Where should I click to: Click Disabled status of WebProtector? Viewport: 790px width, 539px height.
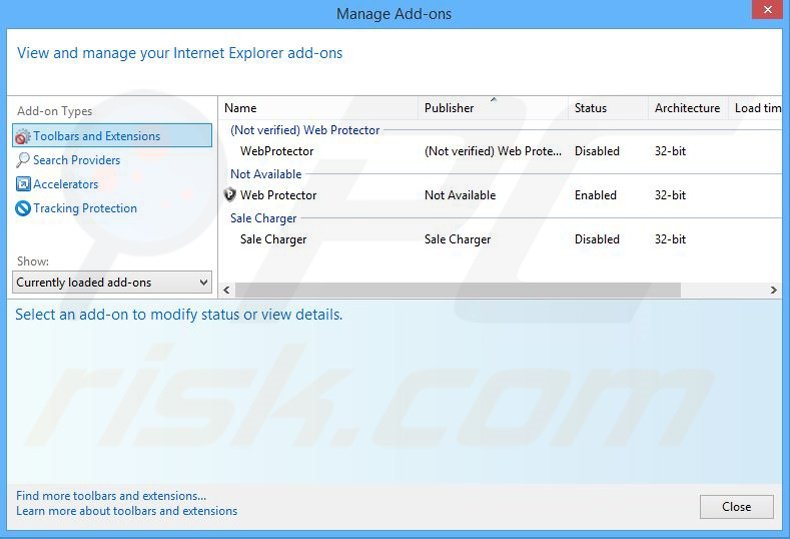click(597, 151)
